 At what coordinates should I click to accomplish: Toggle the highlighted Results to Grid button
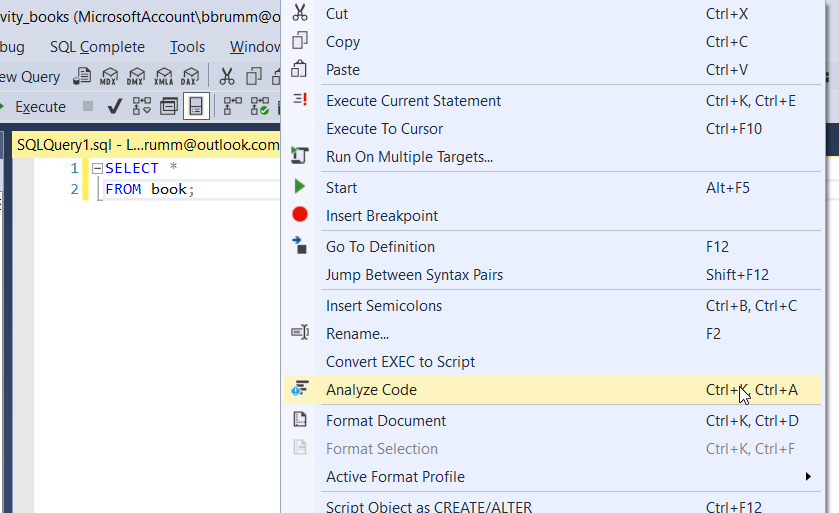[196, 106]
